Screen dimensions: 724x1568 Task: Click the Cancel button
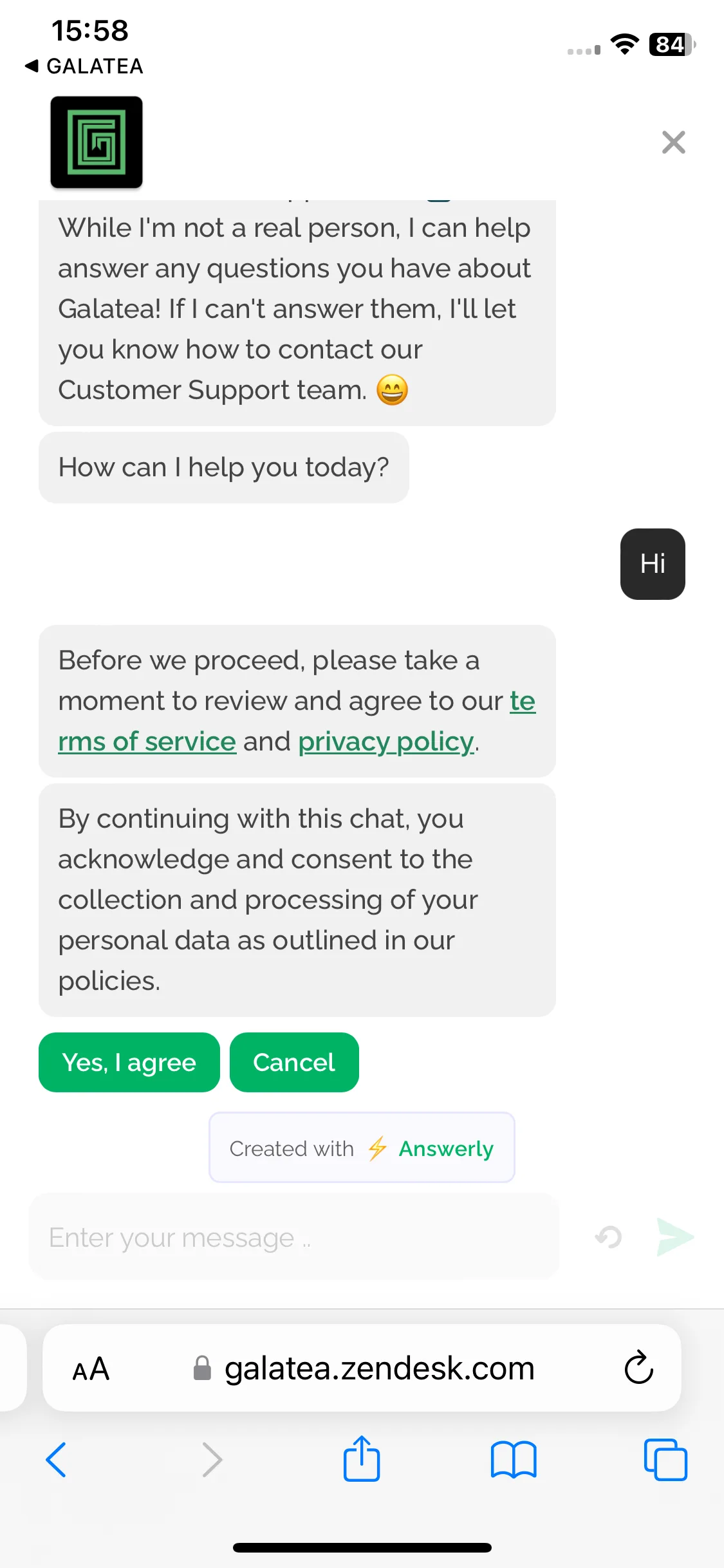pyautogui.click(x=294, y=1062)
